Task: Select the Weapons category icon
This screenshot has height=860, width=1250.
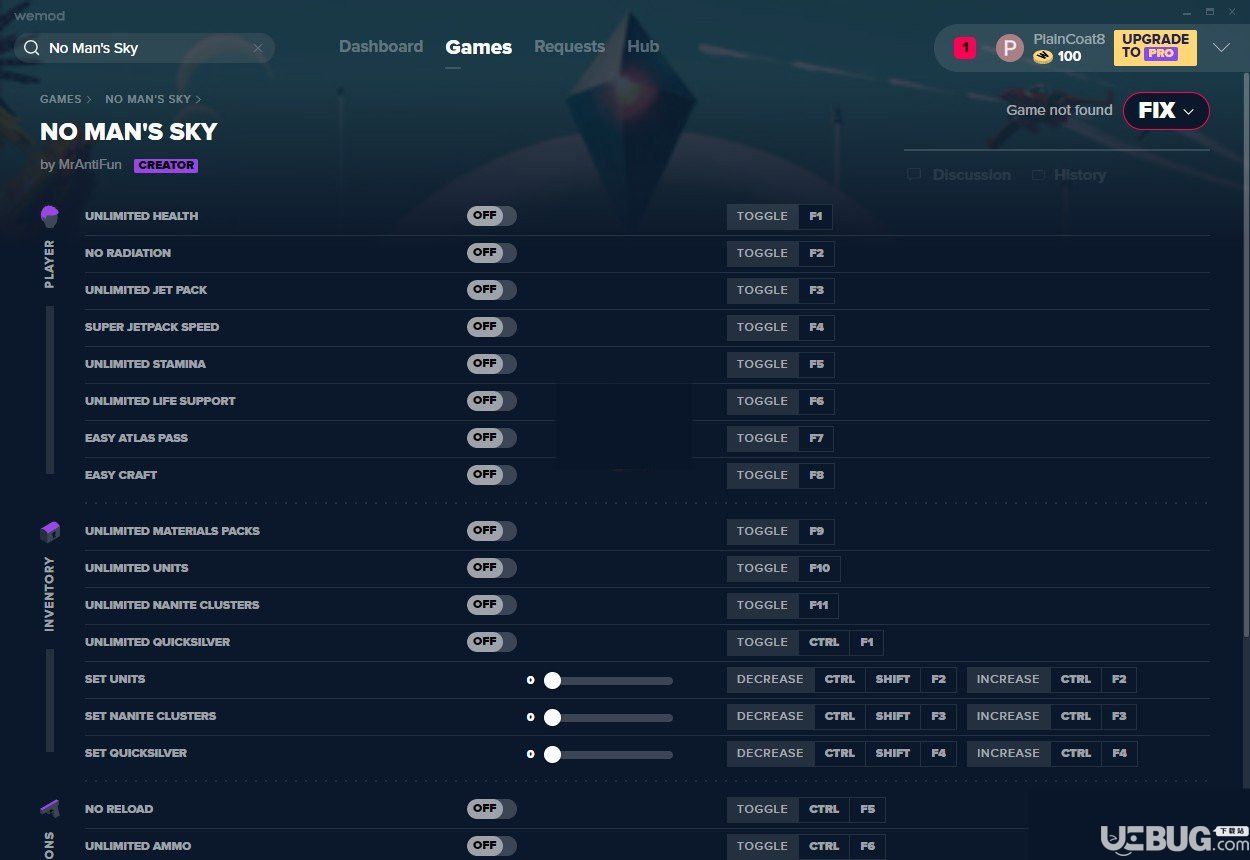Action: click(x=50, y=808)
